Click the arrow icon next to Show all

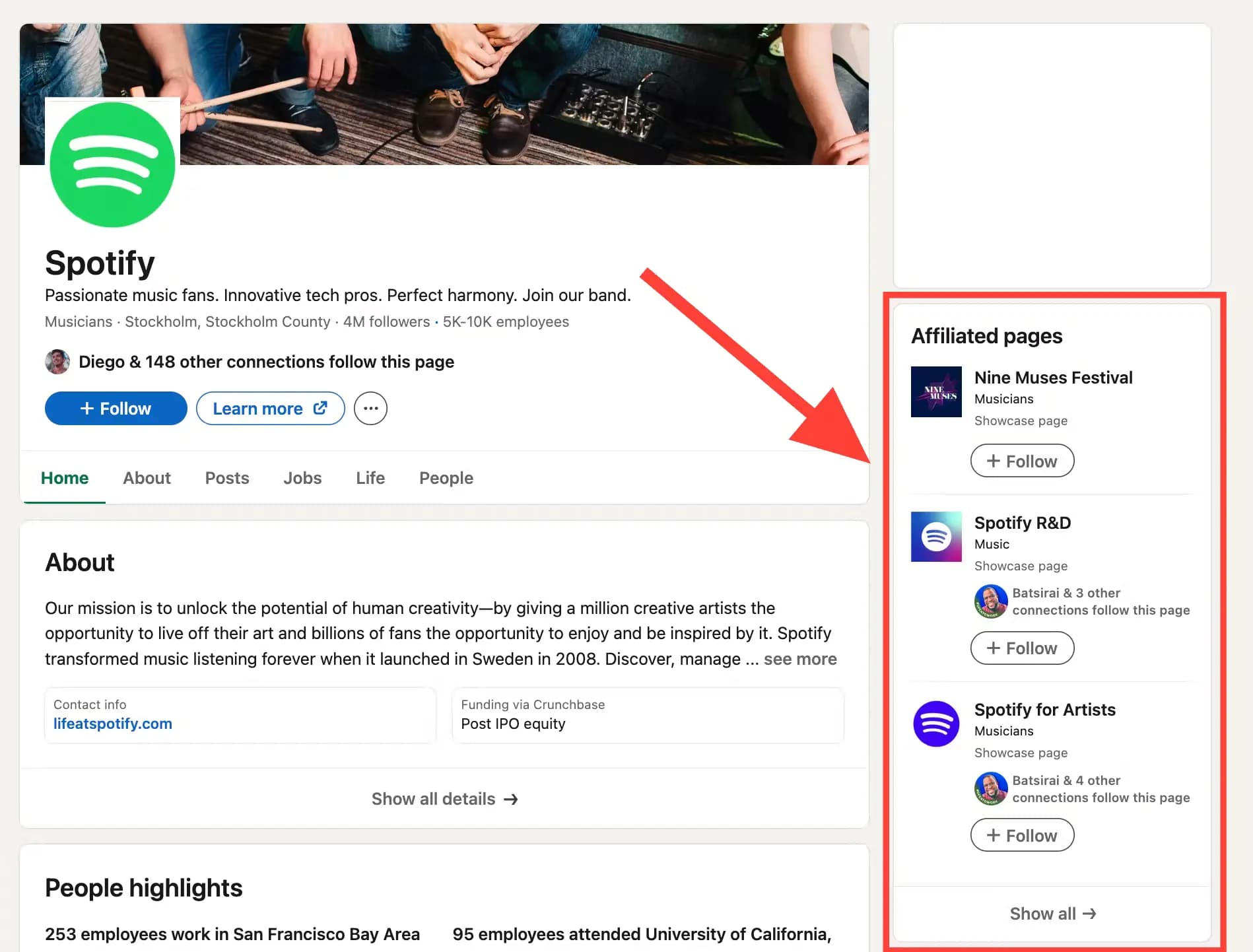point(1090,914)
